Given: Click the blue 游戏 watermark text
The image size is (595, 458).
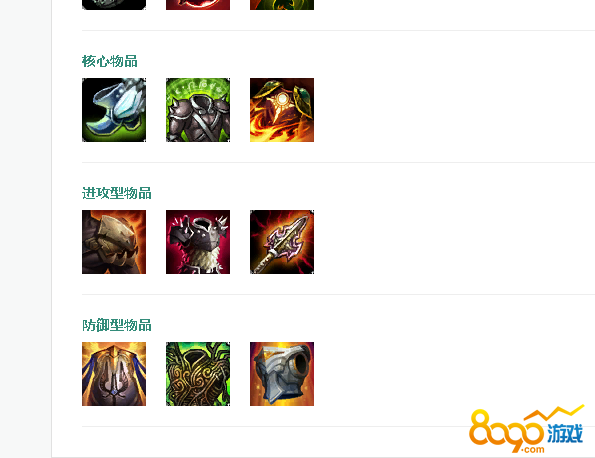Looking at the screenshot, I should [x=565, y=433].
